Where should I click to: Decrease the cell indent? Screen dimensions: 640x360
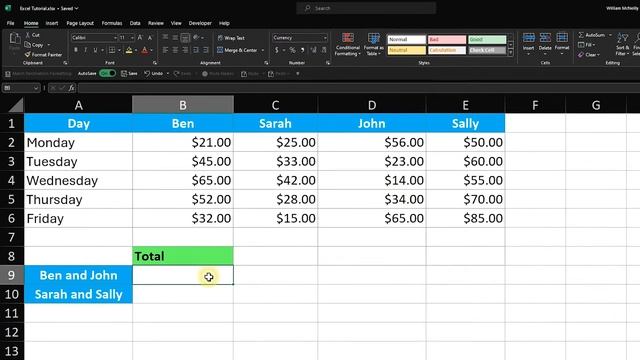point(196,50)
